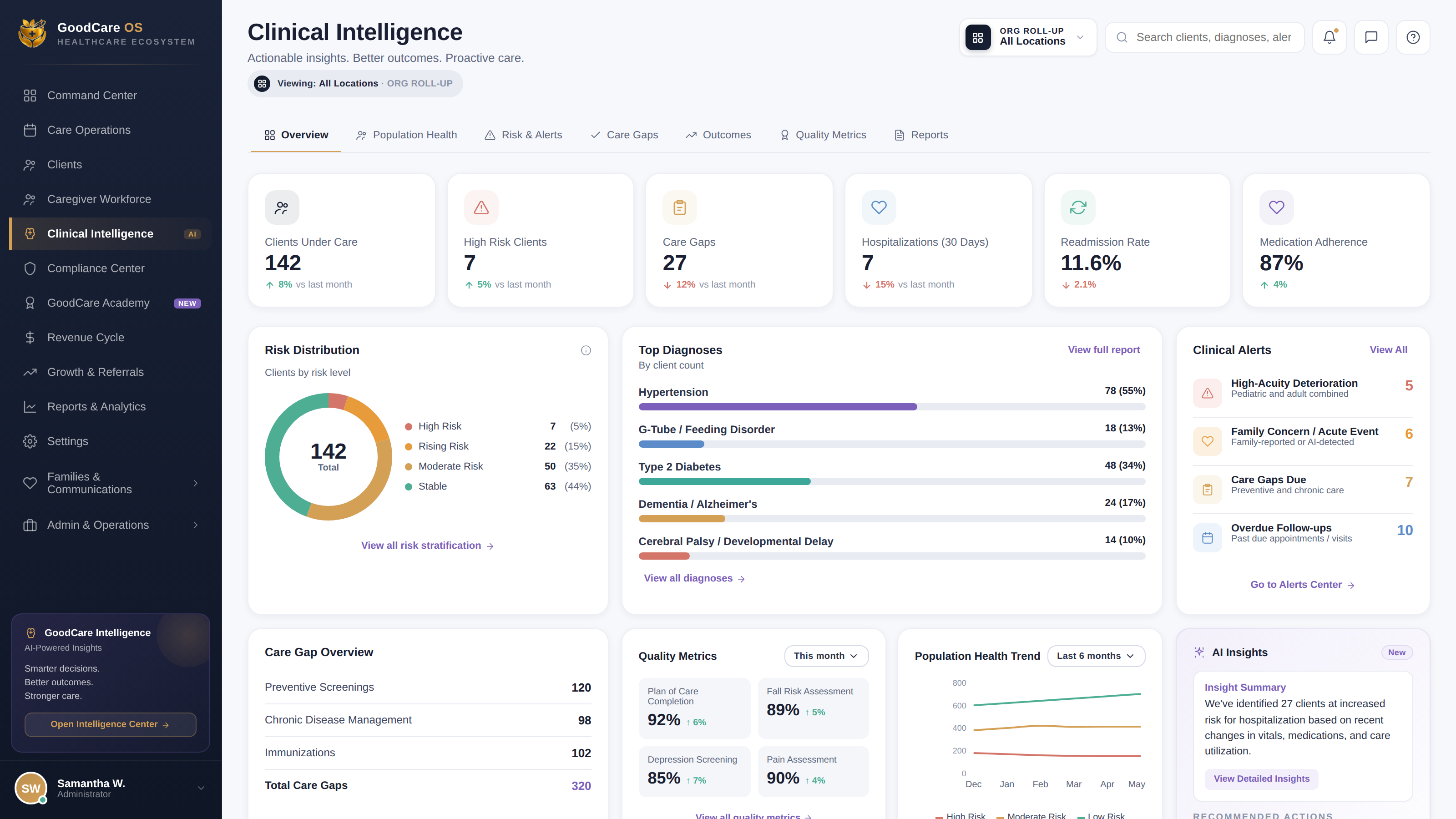
Task: Click the Growth & Referrals trend icon in the sidebar
Action: (x=30, y=372)
